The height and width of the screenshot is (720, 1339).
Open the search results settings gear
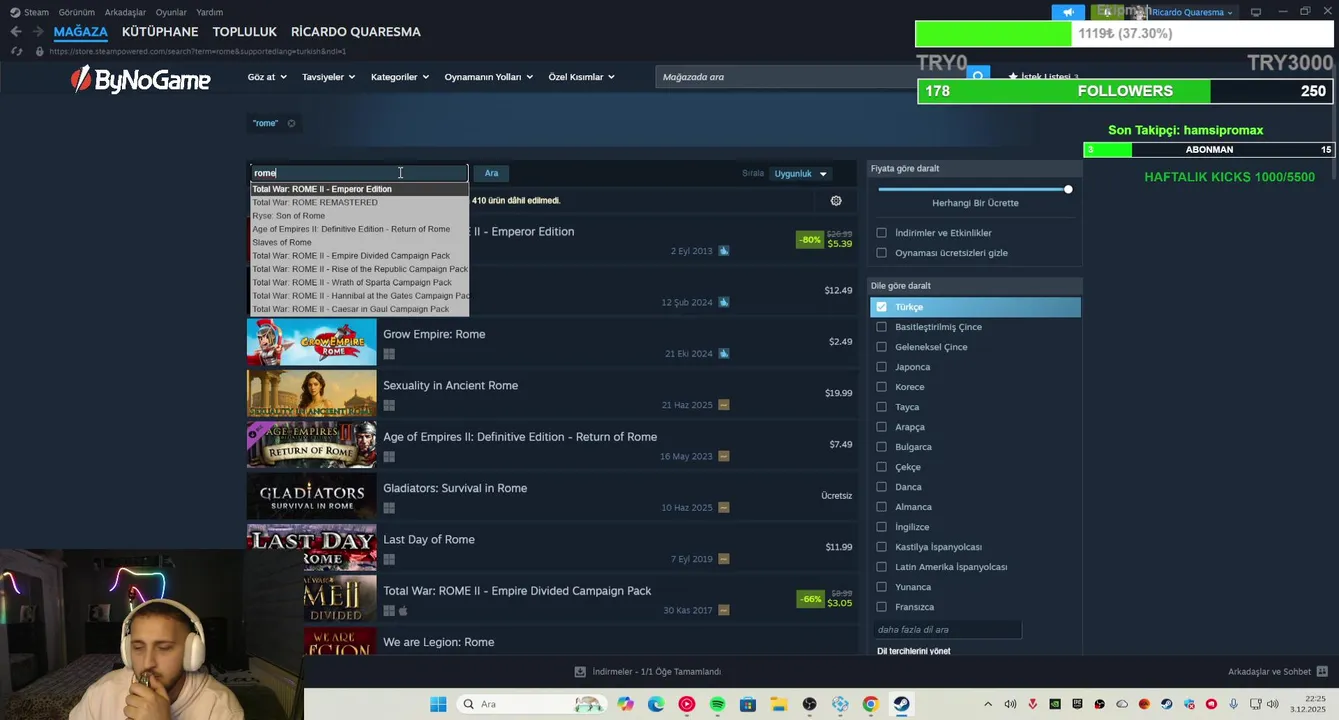point(836,201)
